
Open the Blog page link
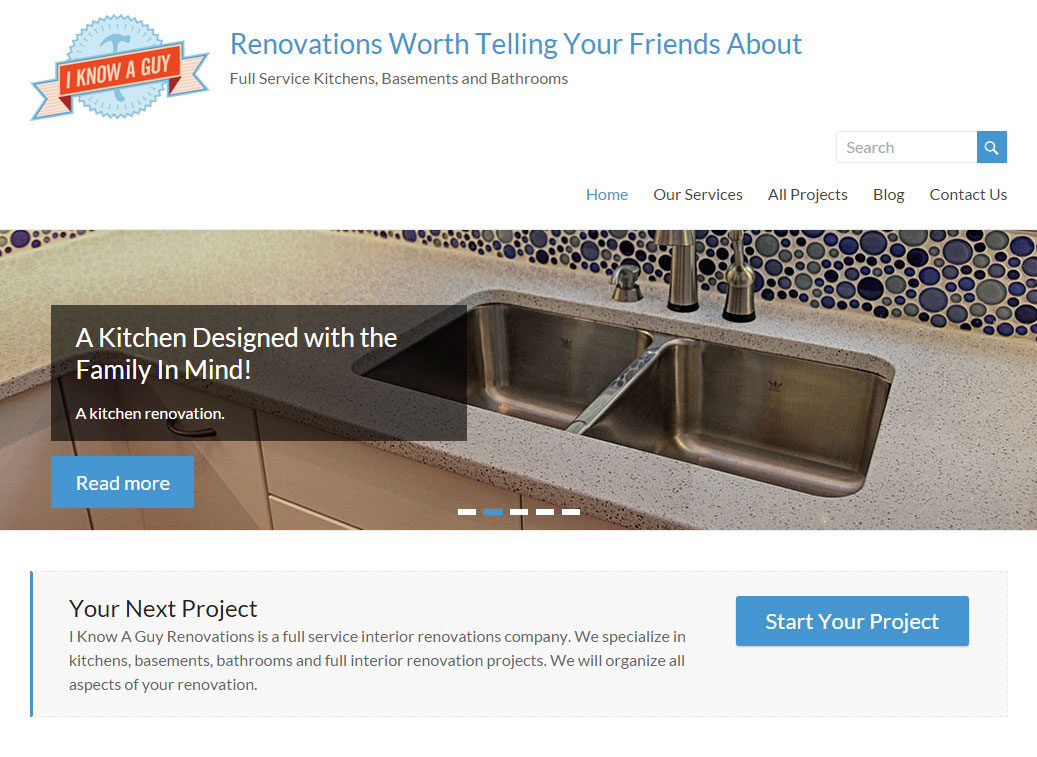[888, 195]
